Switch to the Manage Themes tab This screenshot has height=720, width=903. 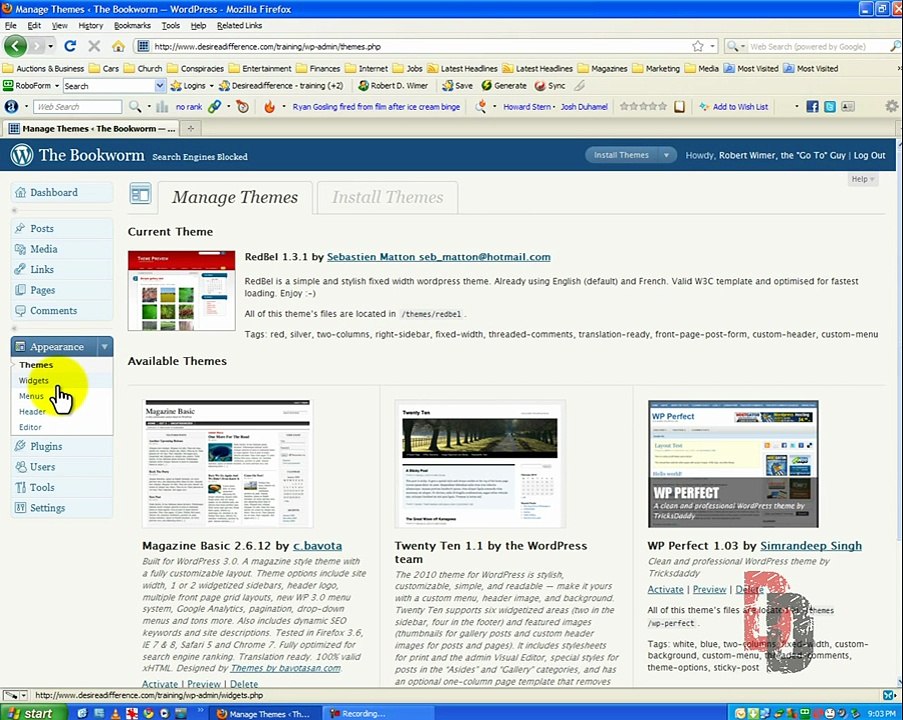[235, 197]
